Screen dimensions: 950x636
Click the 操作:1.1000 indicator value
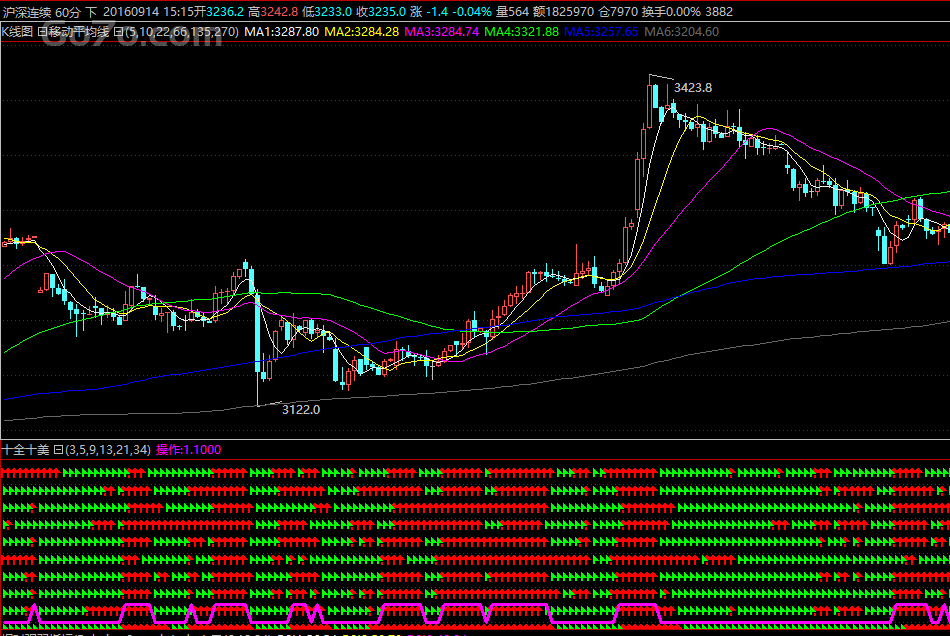click(189, 450)
